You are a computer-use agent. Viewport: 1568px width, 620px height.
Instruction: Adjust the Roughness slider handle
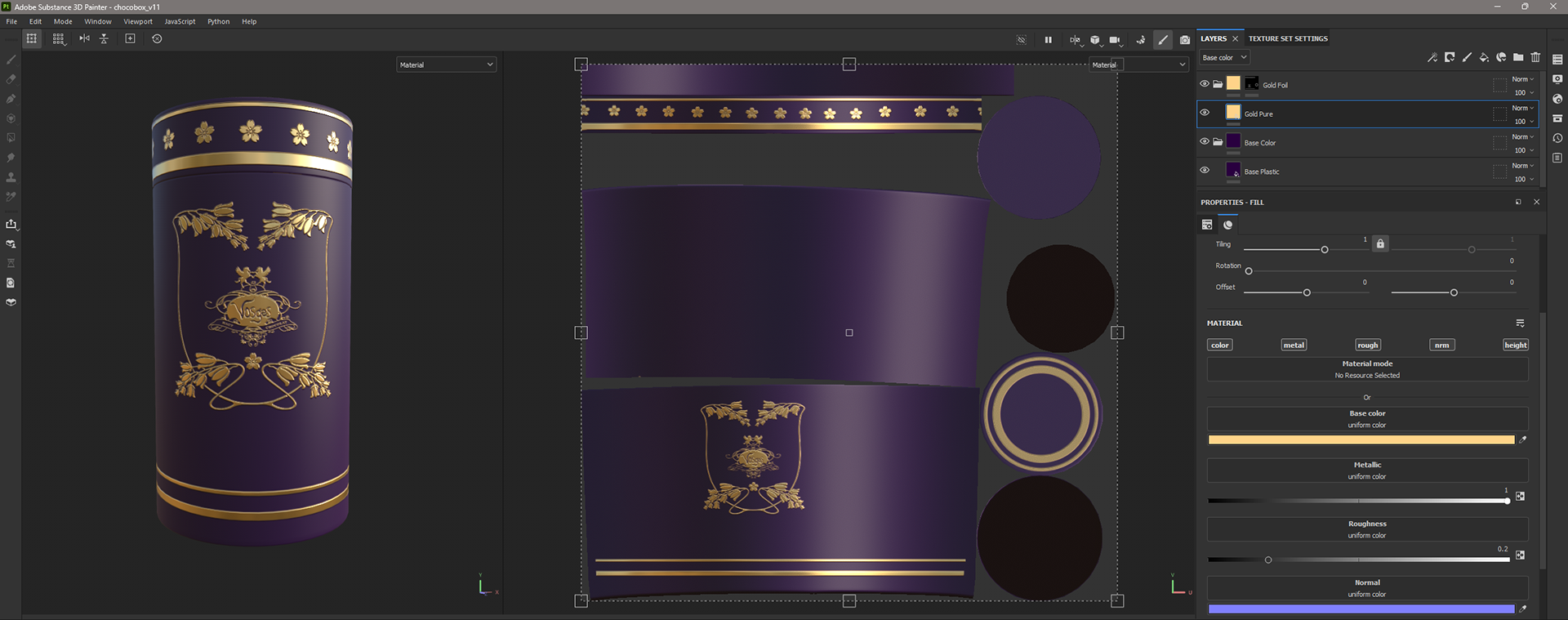pos(1268,560)
